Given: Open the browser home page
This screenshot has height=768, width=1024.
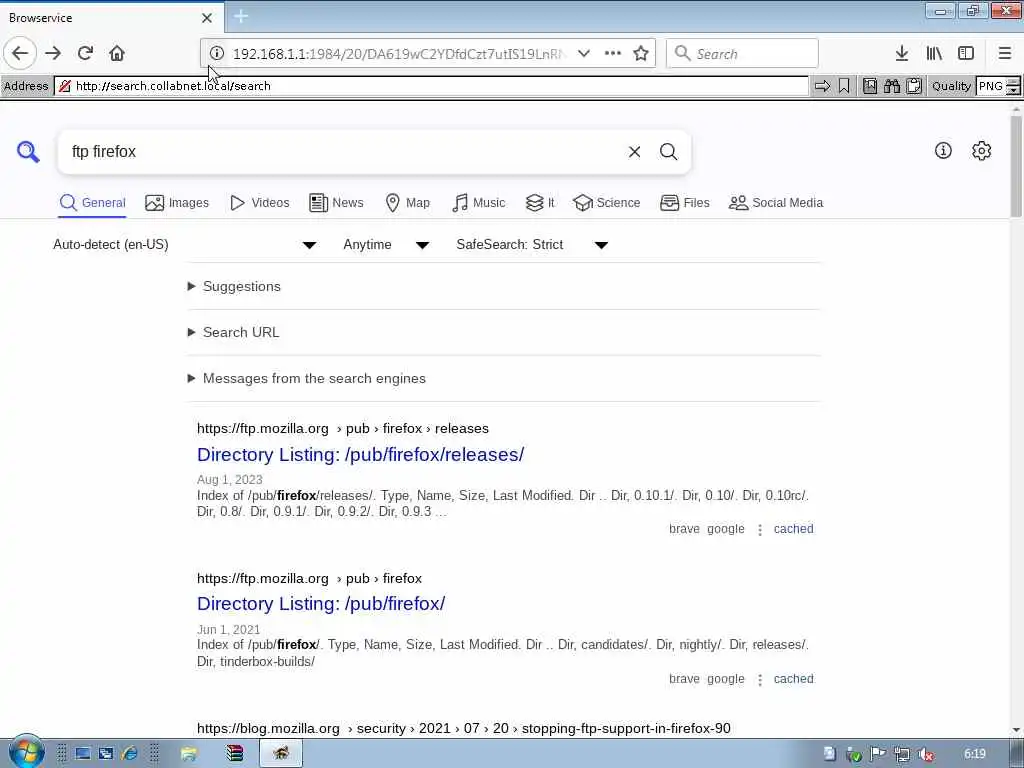Looking at the screenshot, I should coord(117,54).
